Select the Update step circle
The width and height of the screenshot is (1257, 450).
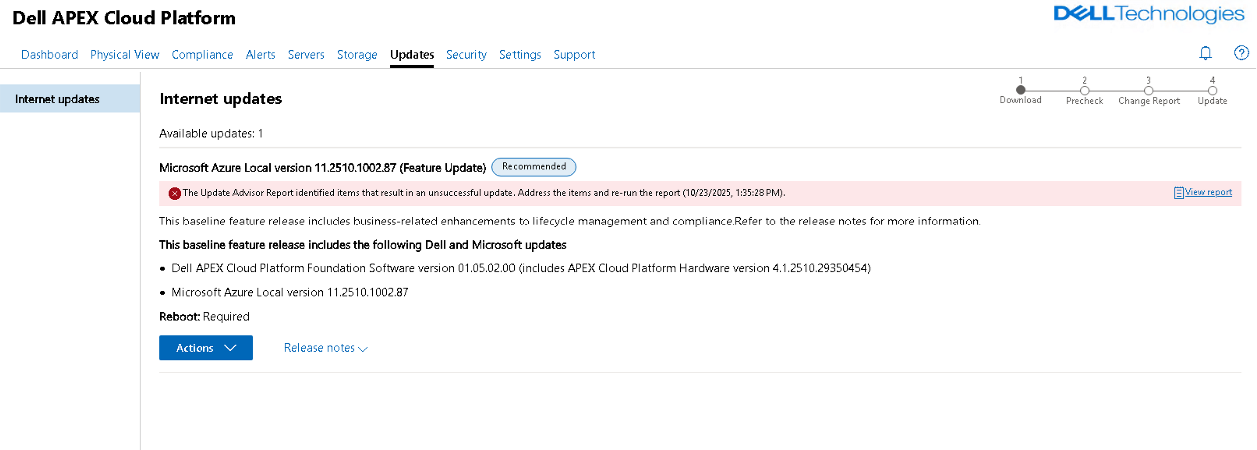1212,90
